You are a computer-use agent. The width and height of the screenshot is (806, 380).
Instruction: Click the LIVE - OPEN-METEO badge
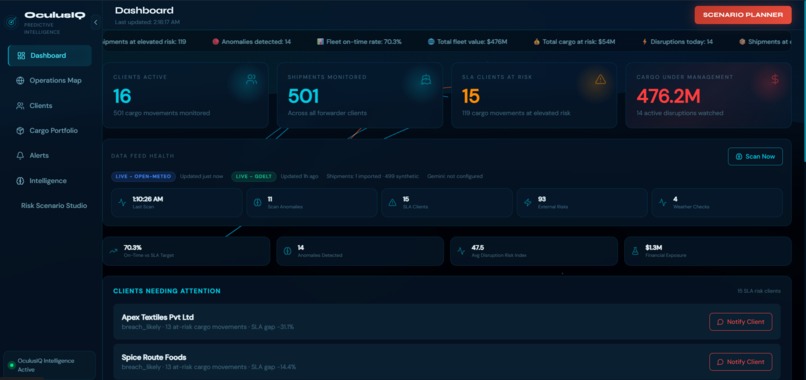(x=143, y=176)
